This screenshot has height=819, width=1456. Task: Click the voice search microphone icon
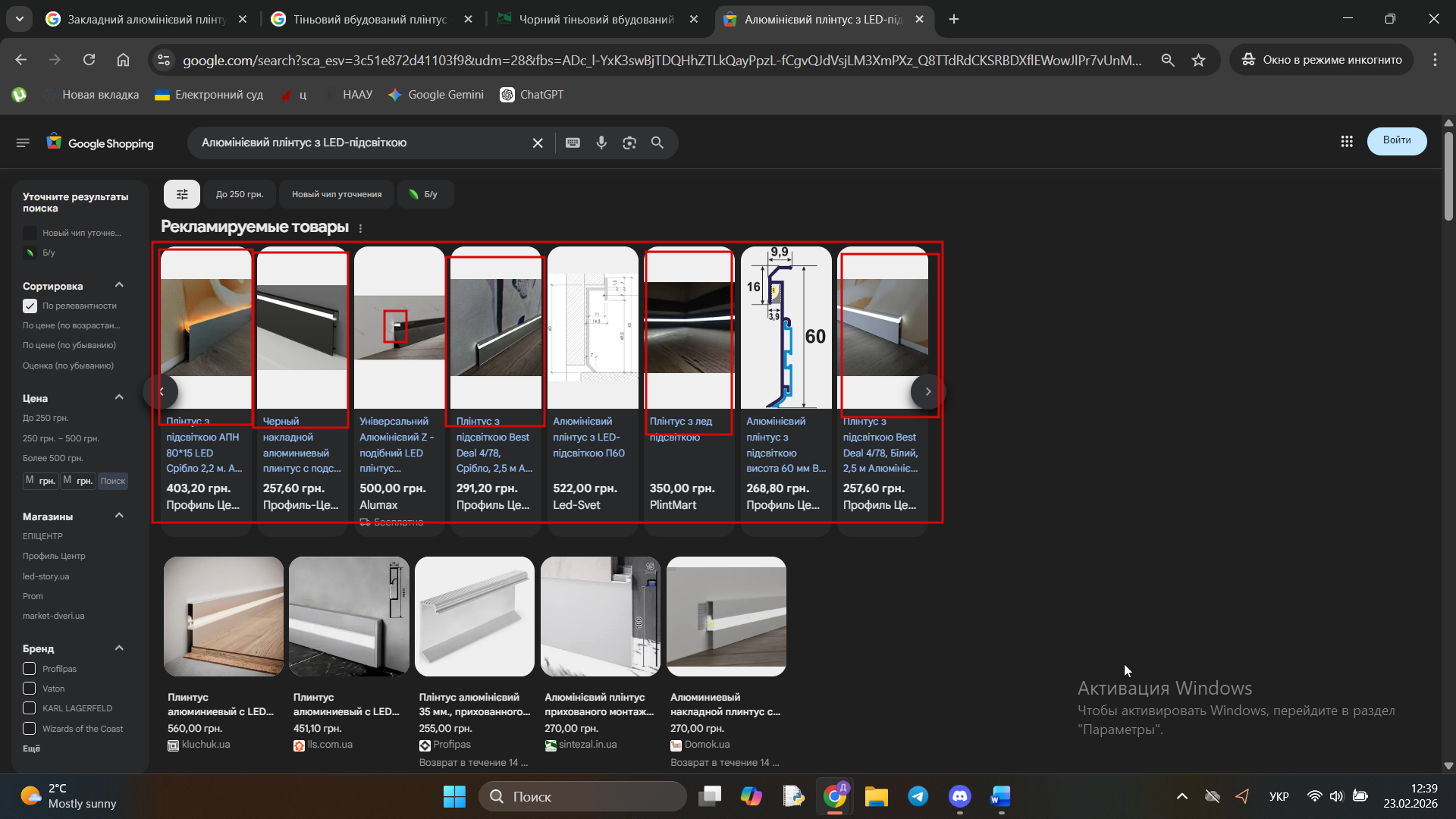[601, 143]
